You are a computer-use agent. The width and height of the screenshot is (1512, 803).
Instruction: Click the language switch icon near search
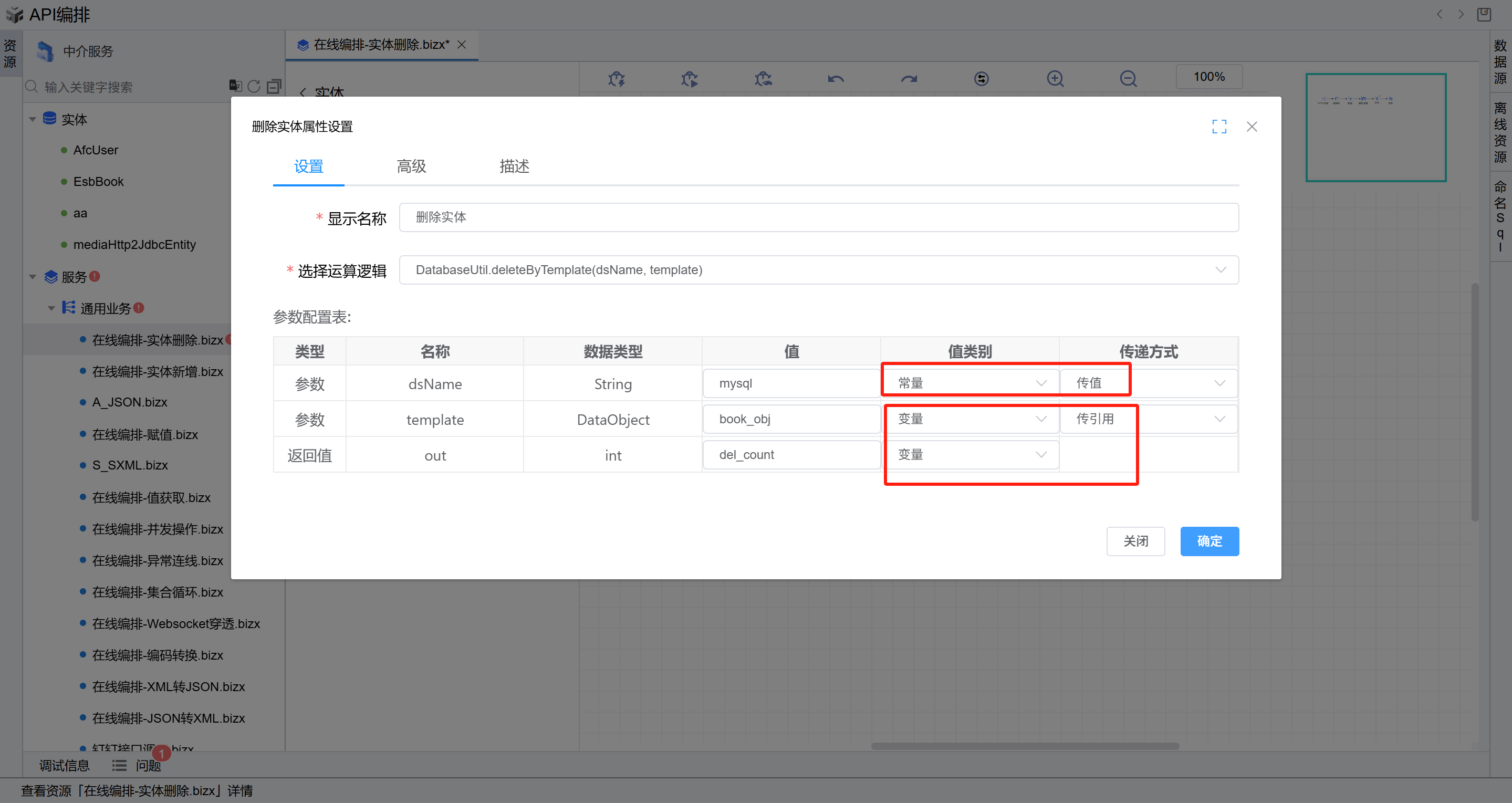(235, 86)
